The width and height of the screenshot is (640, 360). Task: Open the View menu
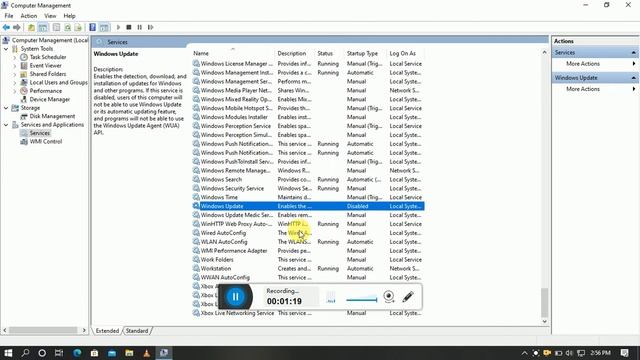pyautogui.click(x=50, y=16)
